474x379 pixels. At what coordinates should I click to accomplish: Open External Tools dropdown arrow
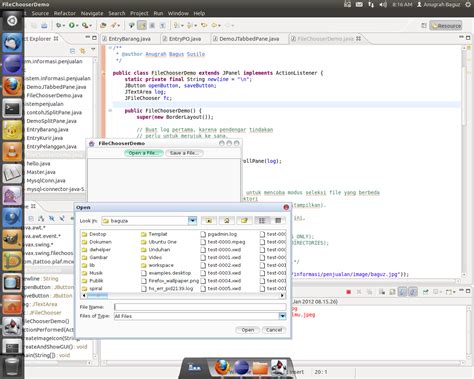[91, 26]
